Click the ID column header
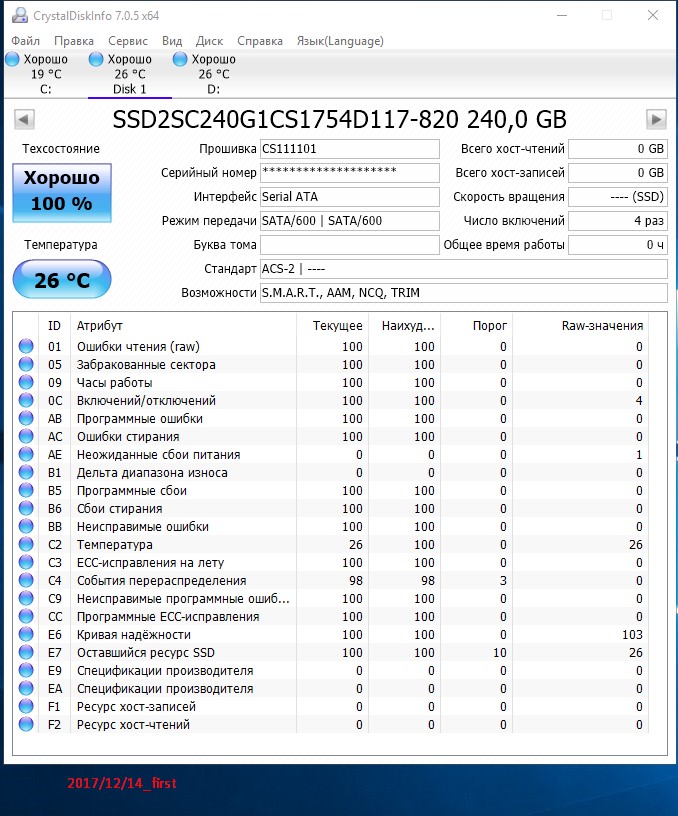 click(55, 326)
